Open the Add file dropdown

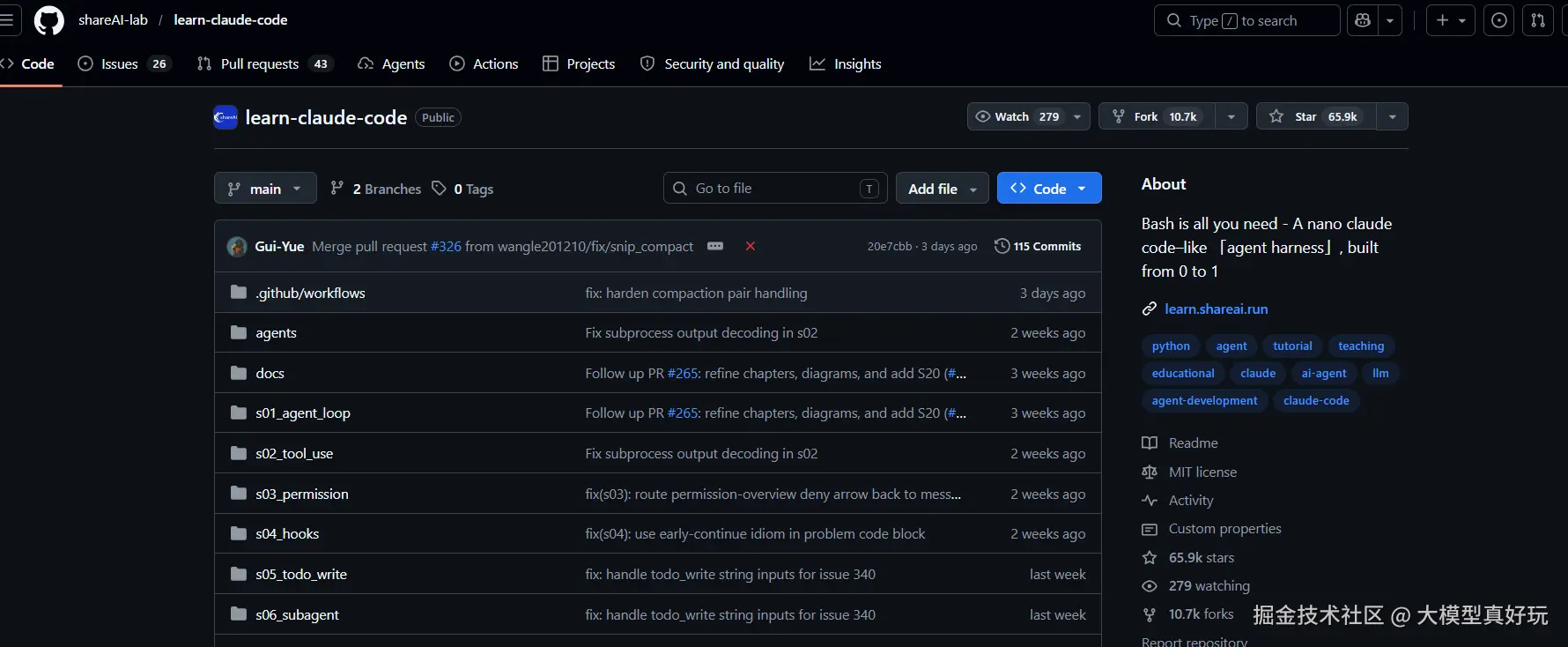pyautogui.click(x=943, y=189)
